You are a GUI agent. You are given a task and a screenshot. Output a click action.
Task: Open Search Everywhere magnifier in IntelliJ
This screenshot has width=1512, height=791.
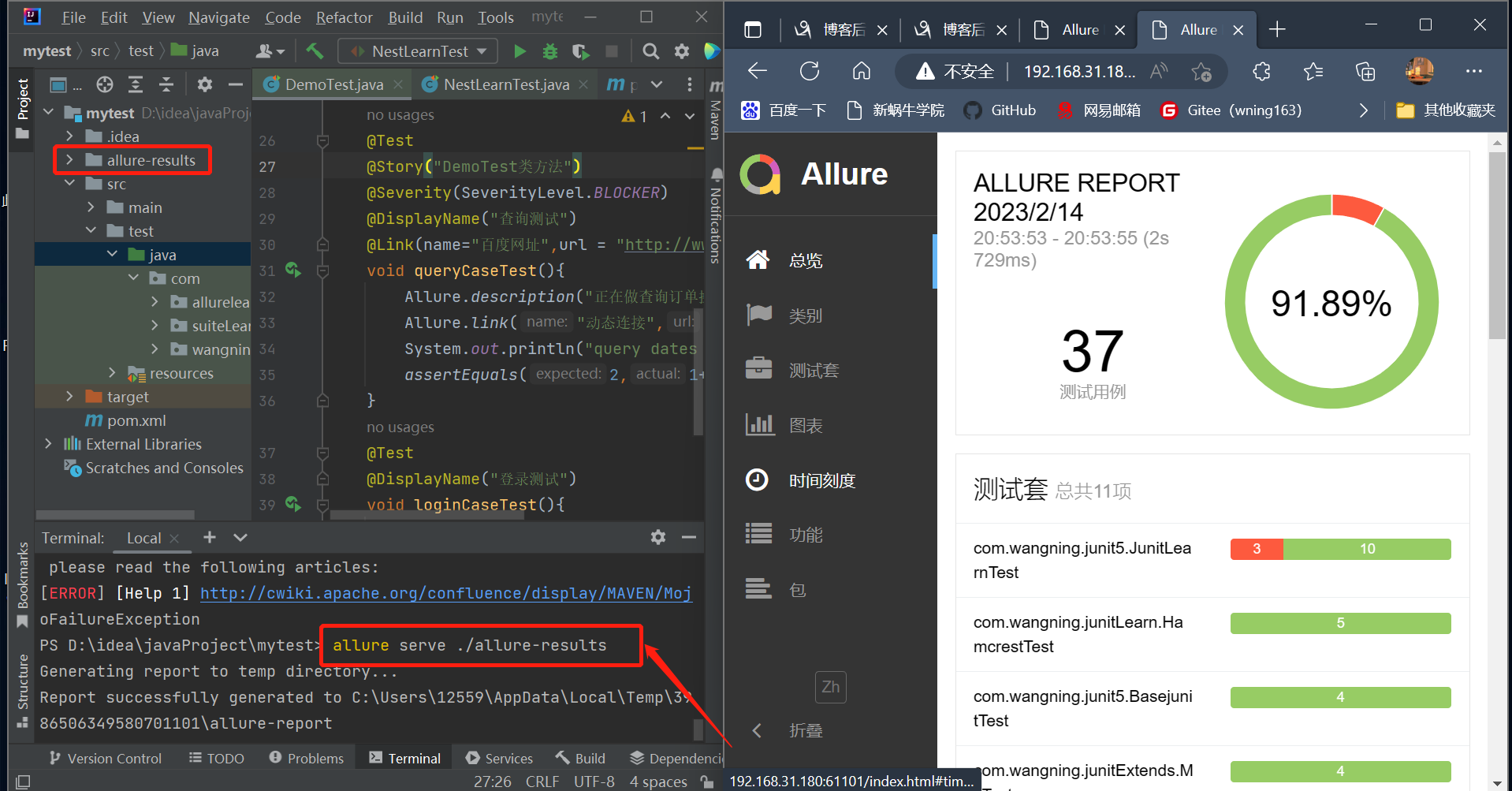650,51
